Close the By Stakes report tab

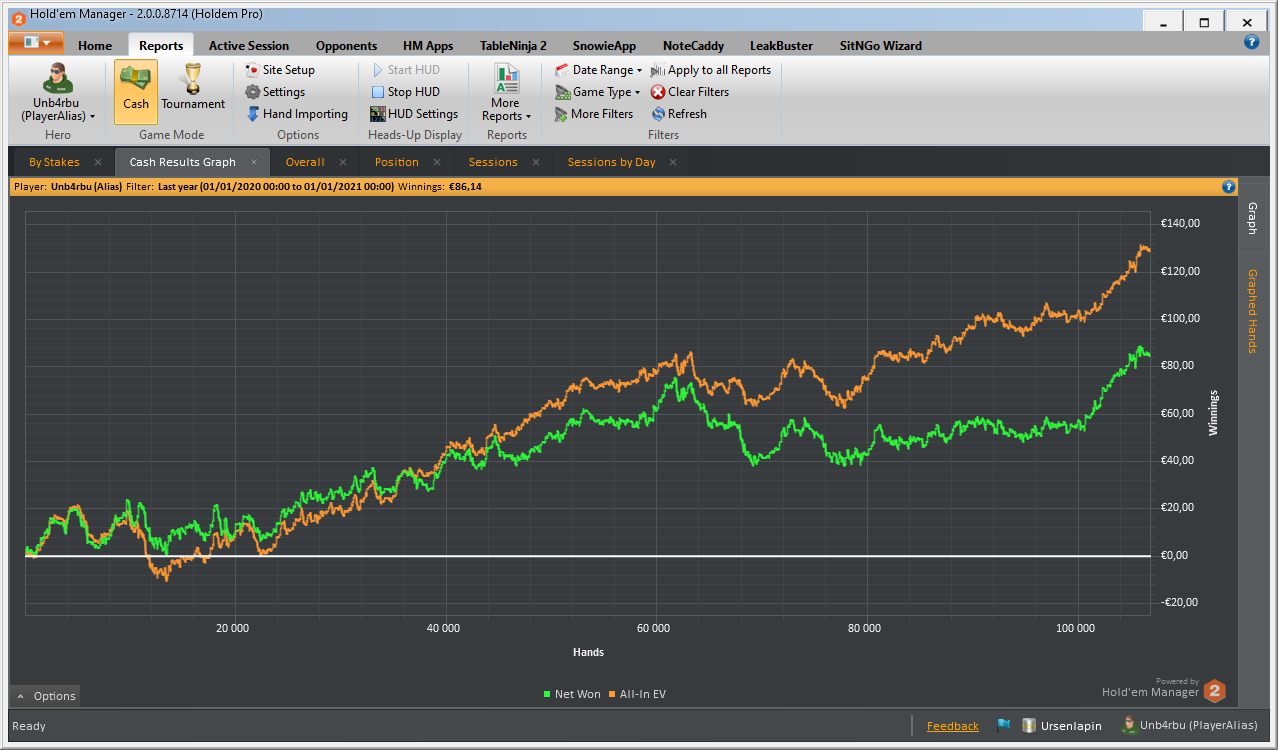click(x=98, y=162)
